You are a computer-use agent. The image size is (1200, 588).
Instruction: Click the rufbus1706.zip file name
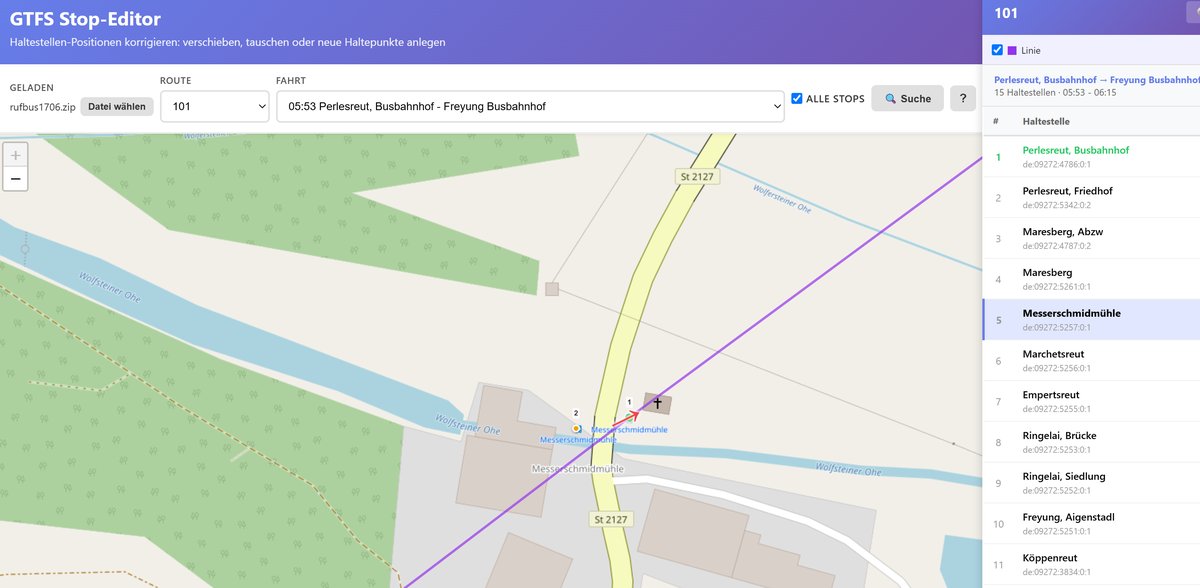tap(41, 107)
